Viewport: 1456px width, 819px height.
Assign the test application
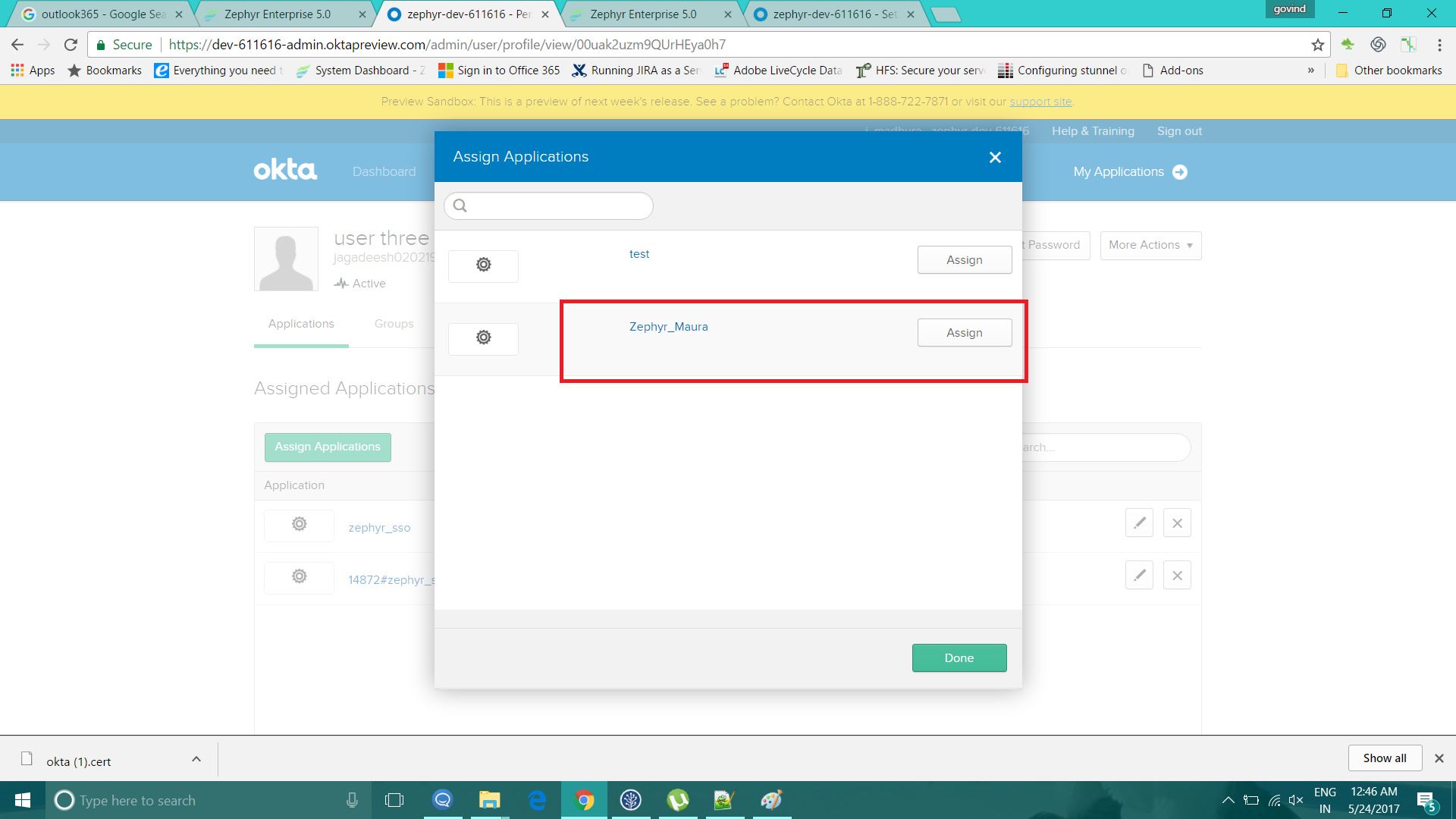click(x=964, y=260)
